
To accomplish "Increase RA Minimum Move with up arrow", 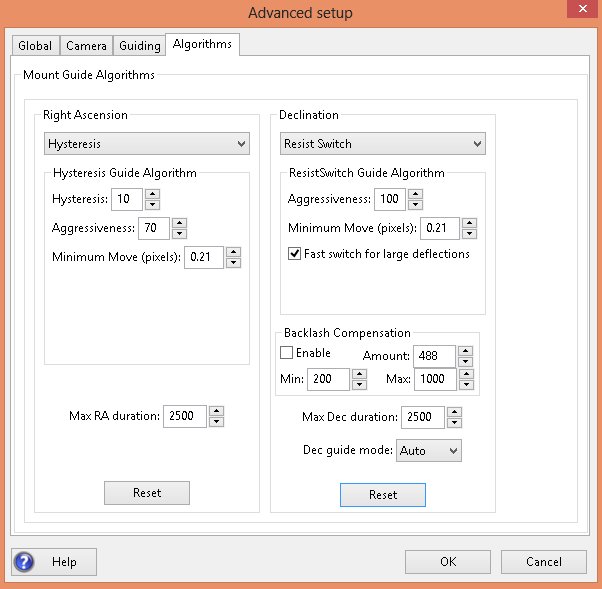I will point(233,252).
